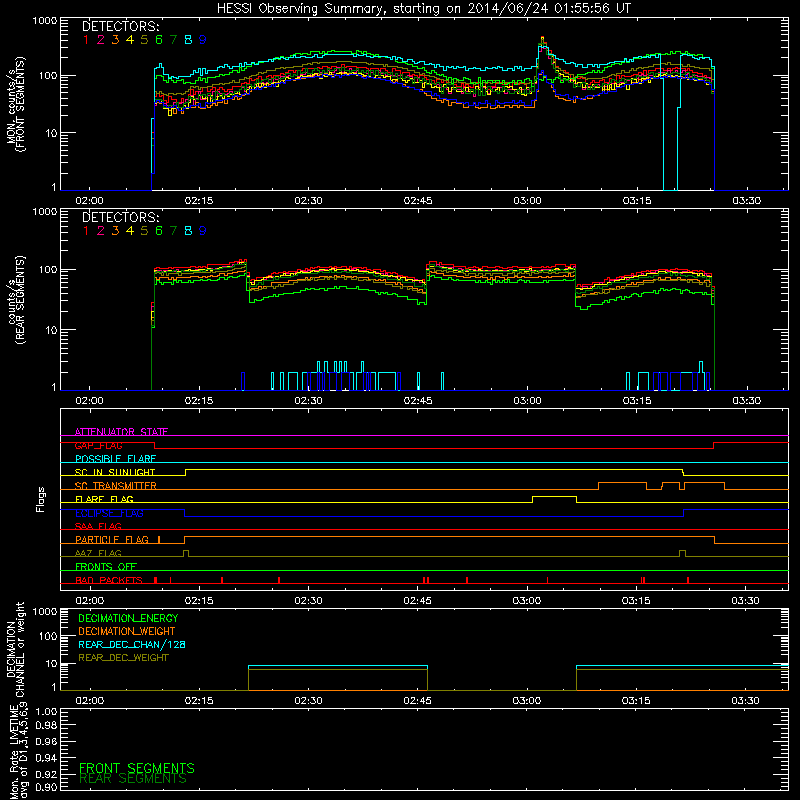Image resolution: width=800 pixels, height=800 pixels.
Task: Click the REAR_DEC_CHAN/128 legend entry
Action: click(x=132, y=644)
